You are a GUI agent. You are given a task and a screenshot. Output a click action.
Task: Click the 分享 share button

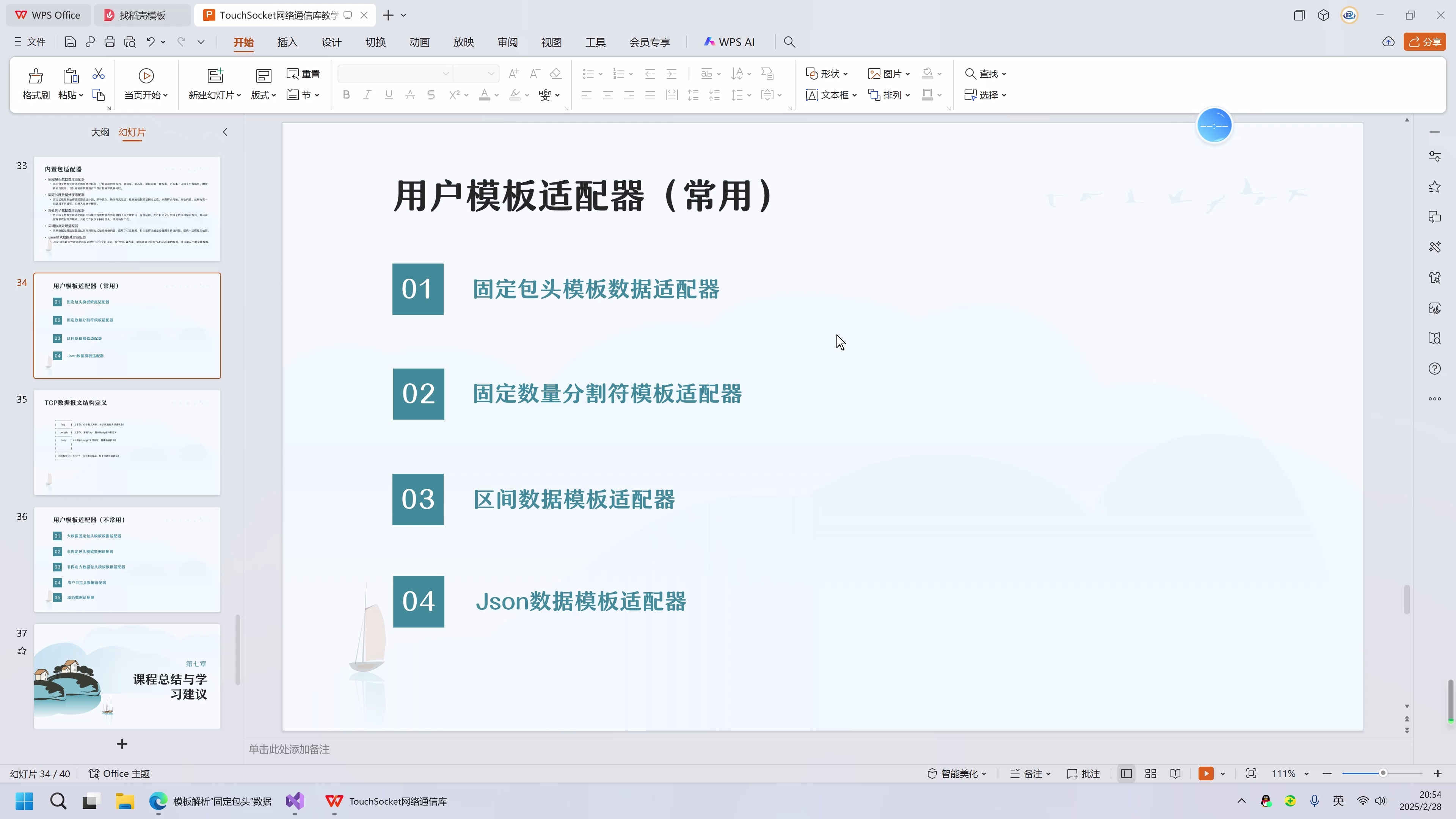1425,41
